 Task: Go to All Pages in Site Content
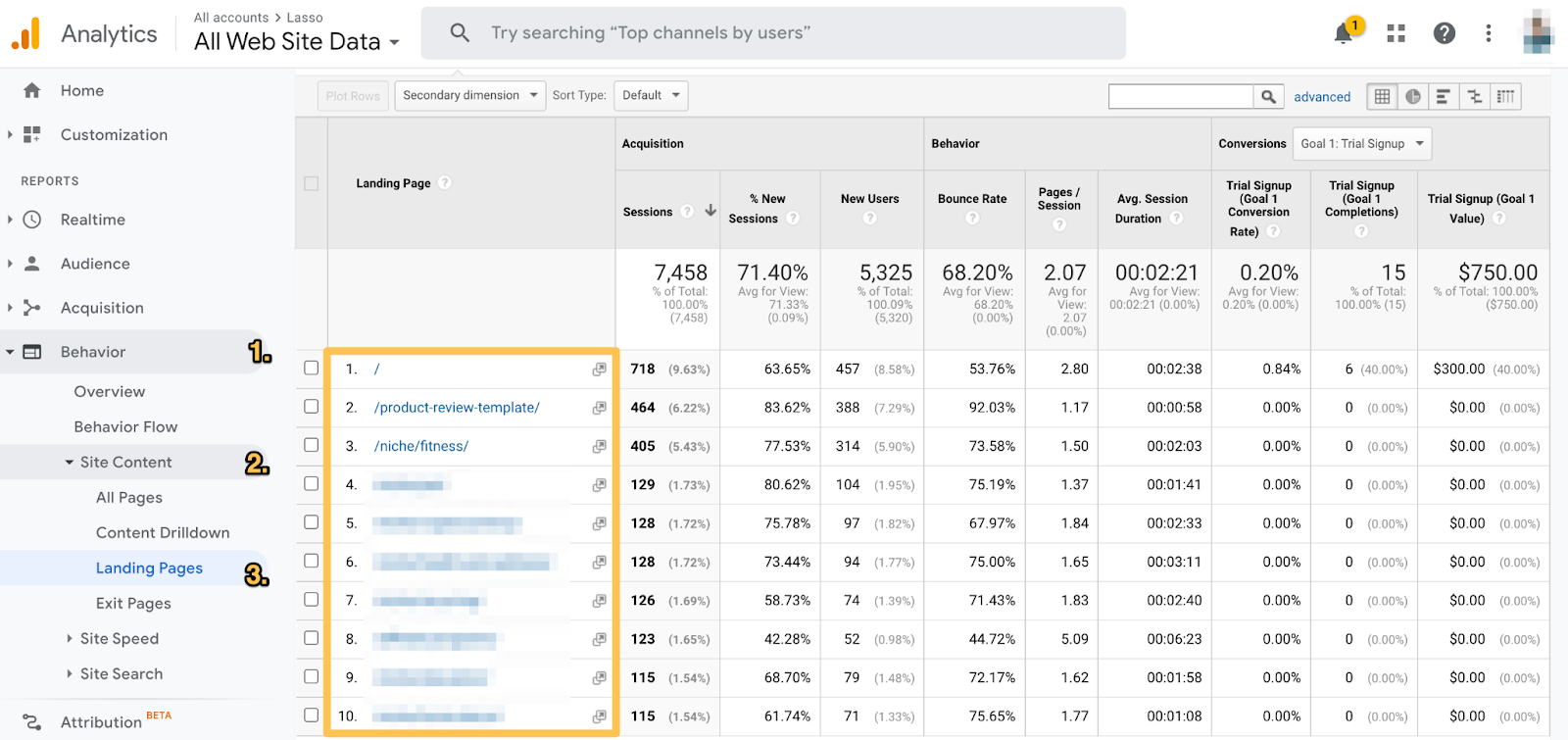[129, 497]
